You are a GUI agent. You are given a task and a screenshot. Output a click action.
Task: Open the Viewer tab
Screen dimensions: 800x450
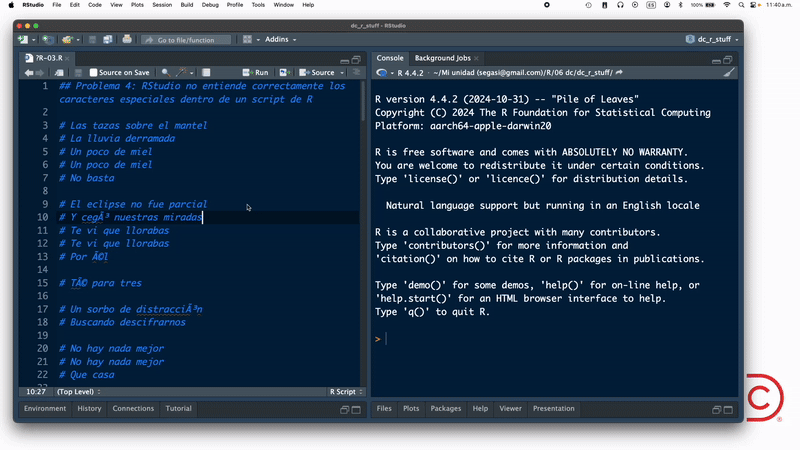(510, 409)
